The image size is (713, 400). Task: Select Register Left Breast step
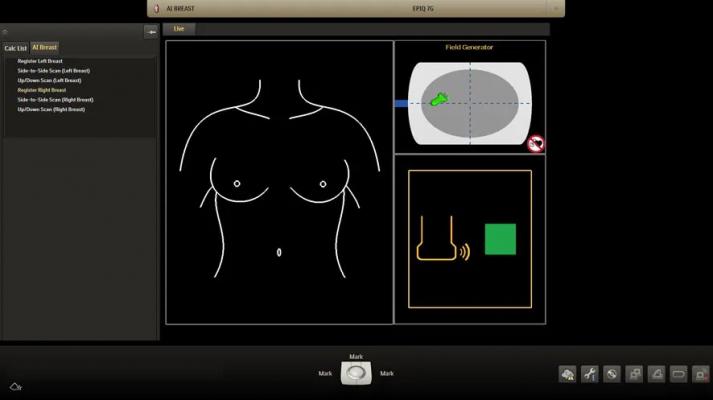[40, 61]
